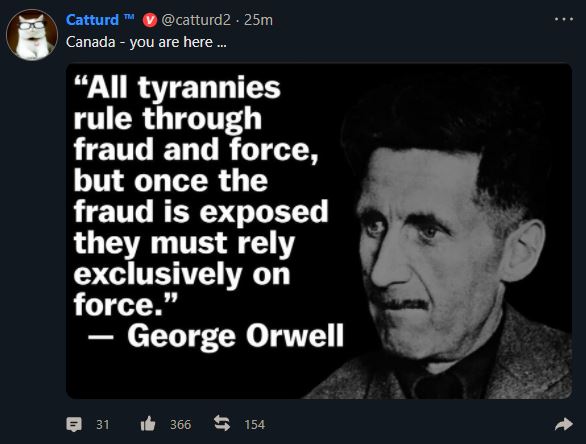This screenshot has width=586, height=444.
Task: Click the 'exclusively on force' quote line
Action: [182, 290]
